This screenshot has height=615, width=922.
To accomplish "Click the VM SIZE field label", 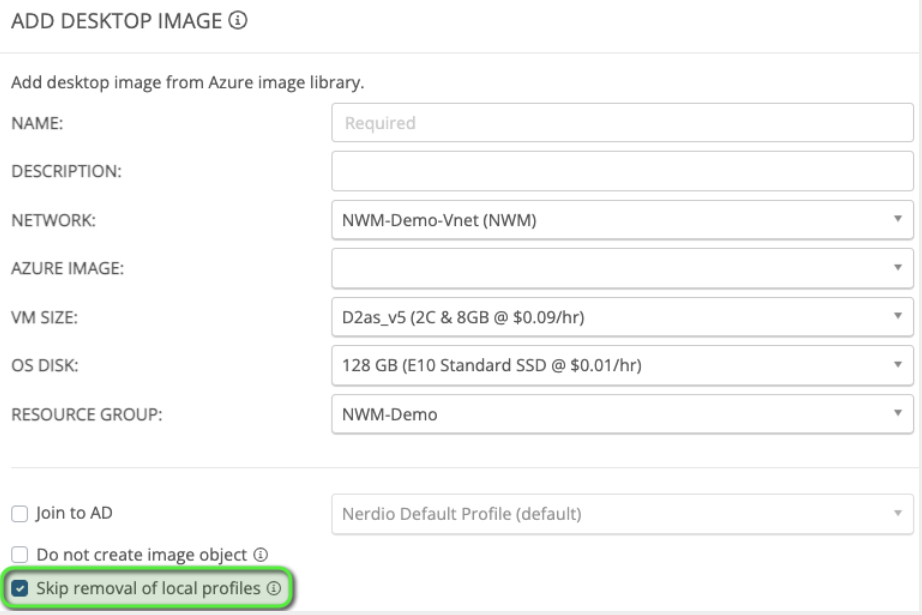I will 45,318.
